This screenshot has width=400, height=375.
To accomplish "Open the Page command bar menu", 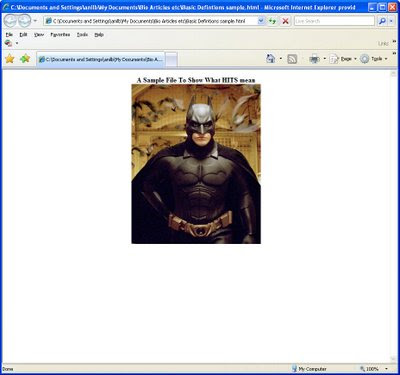I will pyautogui.click(x=343, y=59).
